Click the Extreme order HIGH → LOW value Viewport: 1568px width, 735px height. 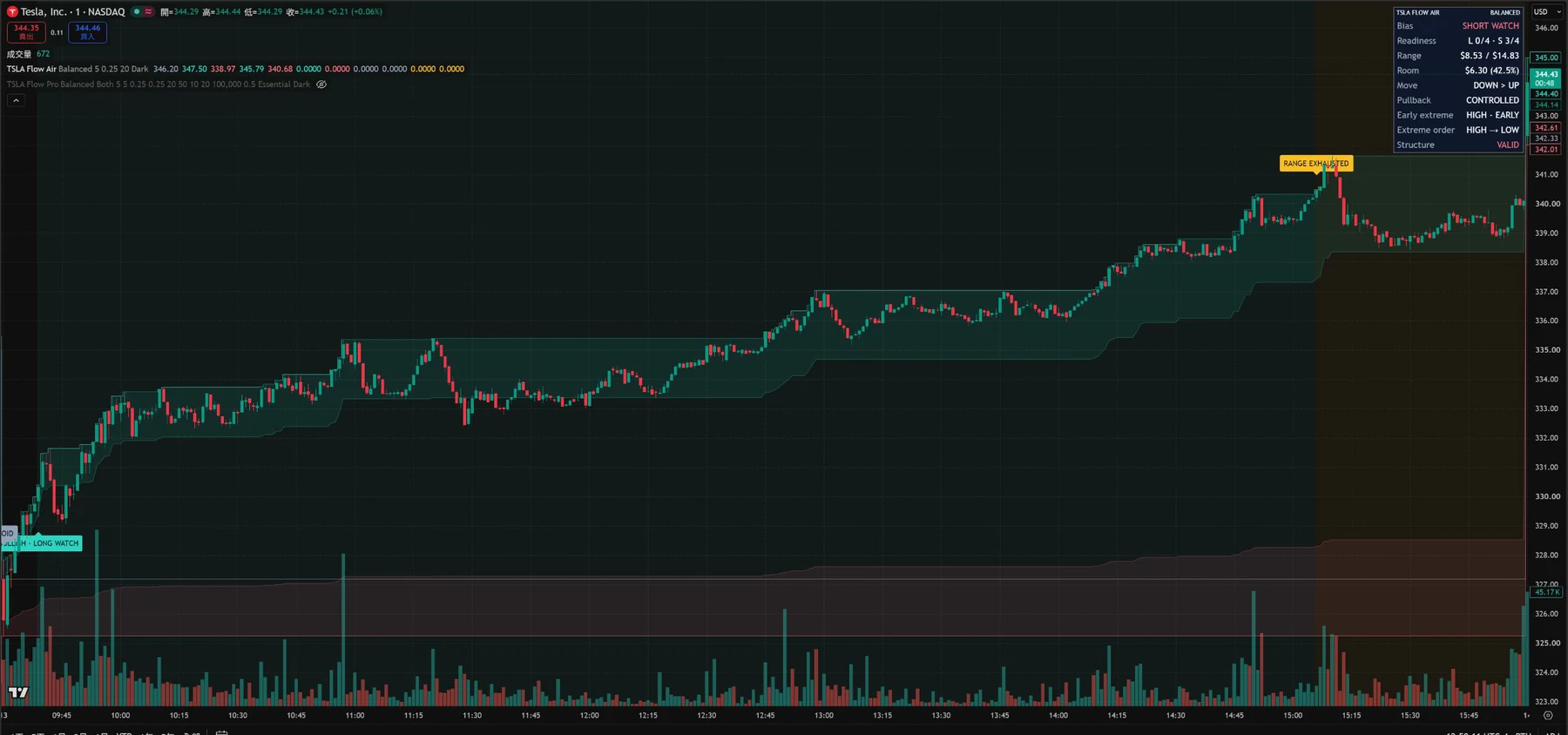(x=1492, y=130)
